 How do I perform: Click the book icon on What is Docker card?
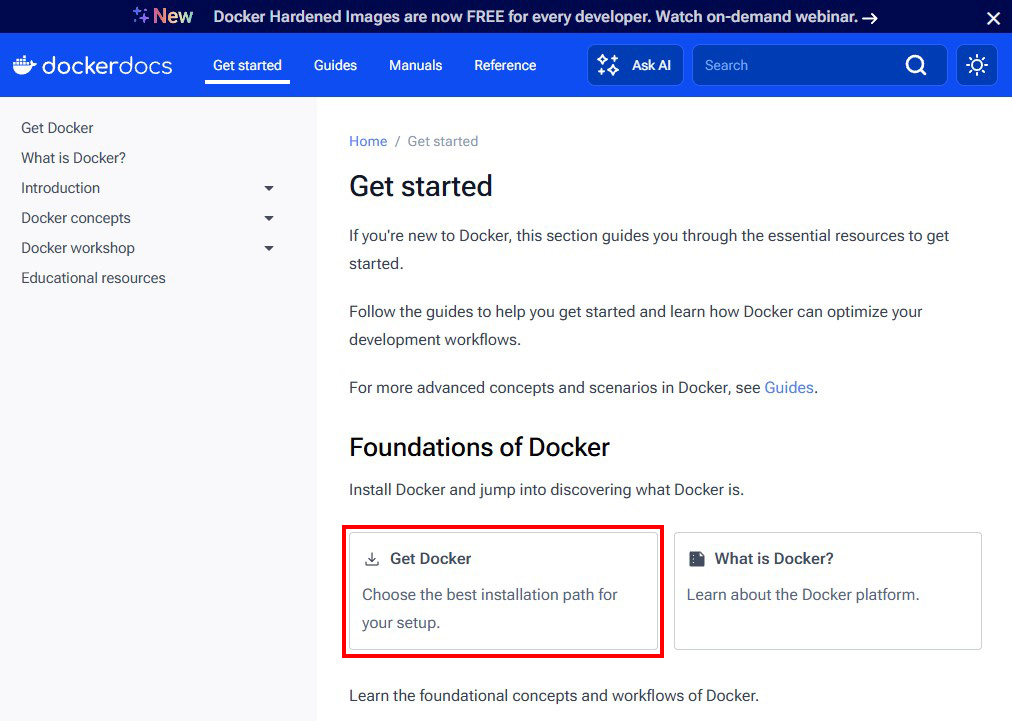(698, 558)
